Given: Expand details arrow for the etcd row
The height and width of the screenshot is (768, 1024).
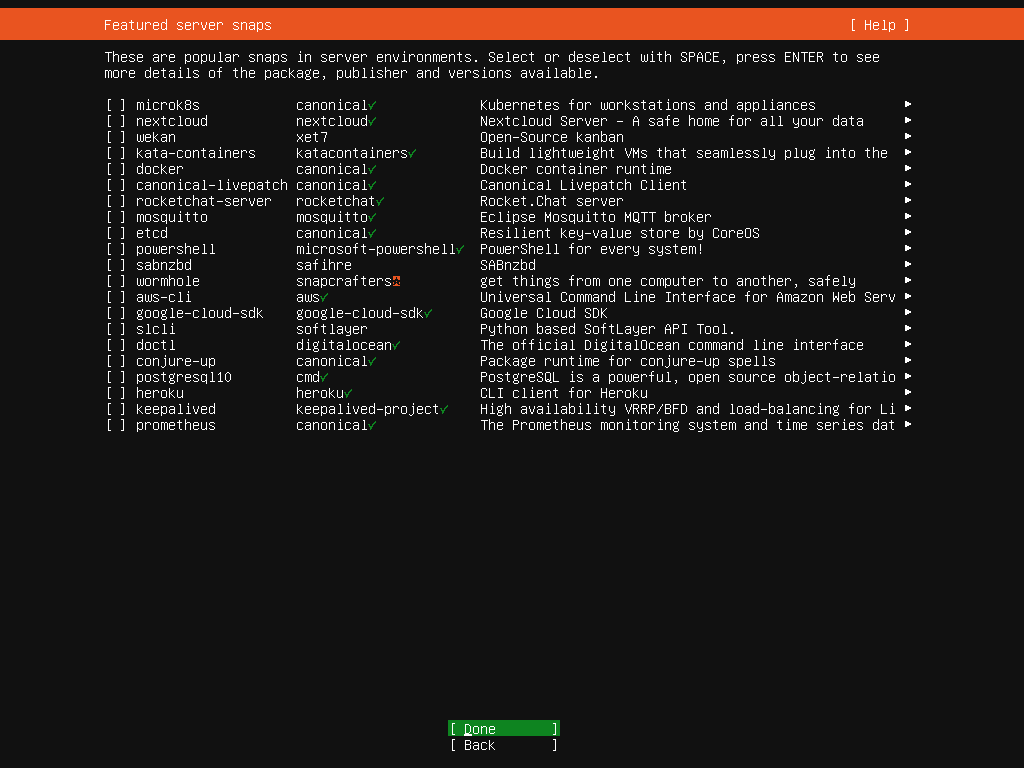Looking at the screenshot, I should pos(907,233).
